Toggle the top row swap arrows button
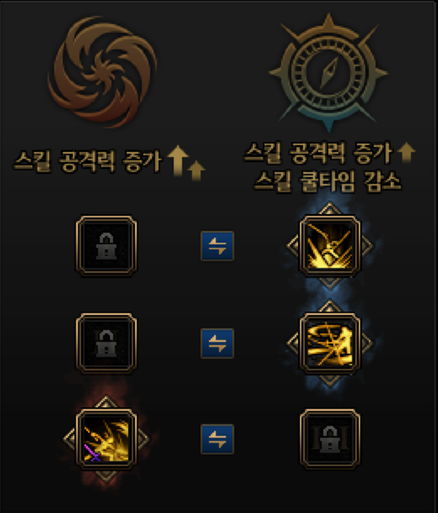Viewport: 438px width, 513px height. (217, 246)
